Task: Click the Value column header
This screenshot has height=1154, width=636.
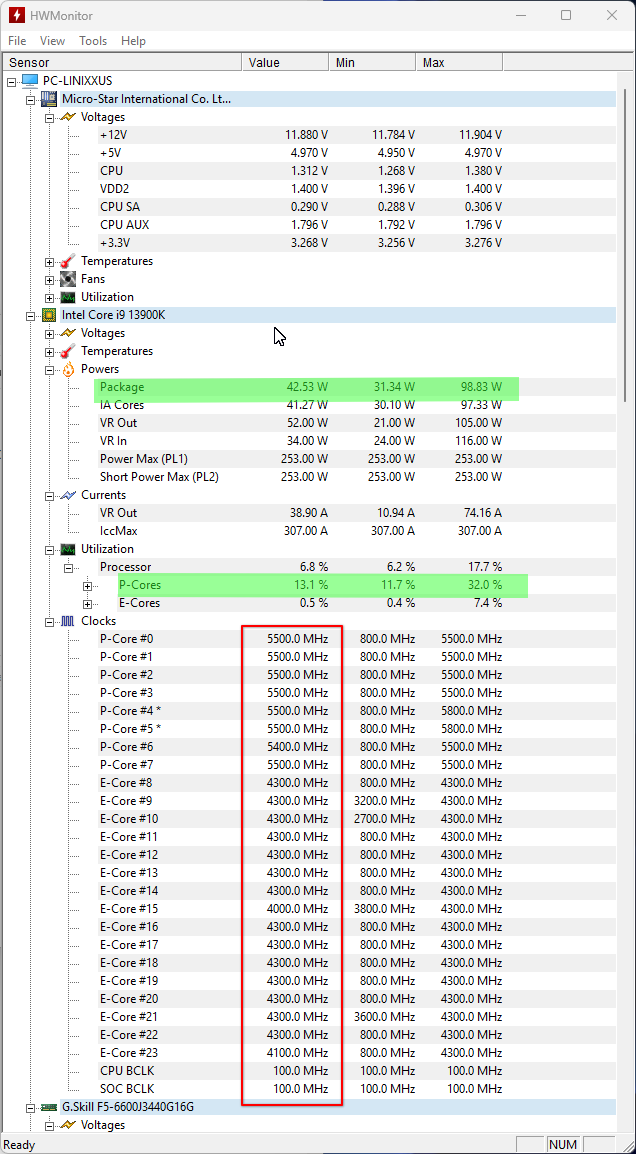Action: [285, 63]
